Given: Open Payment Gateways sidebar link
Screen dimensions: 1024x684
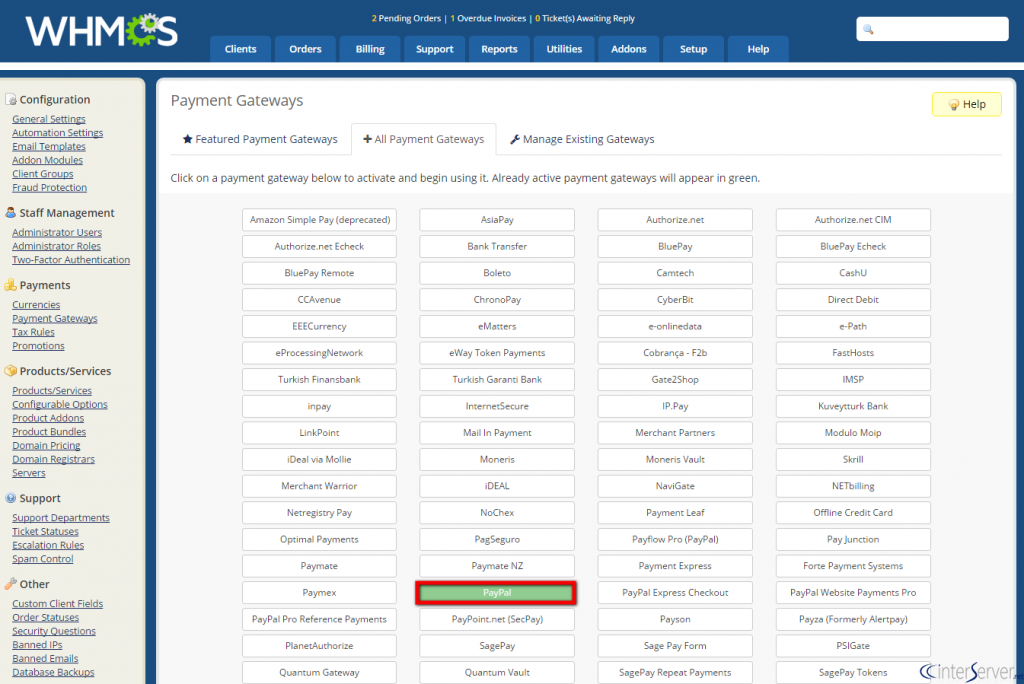Looking at the screenshot, I should (x=55, y=318).
